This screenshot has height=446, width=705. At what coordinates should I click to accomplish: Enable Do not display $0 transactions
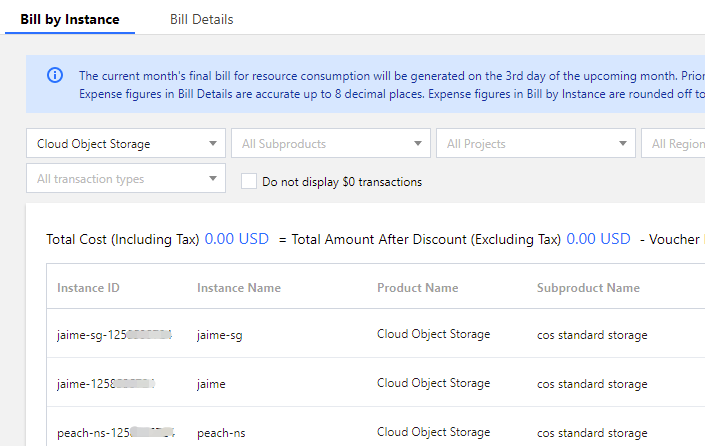point(249,181)
